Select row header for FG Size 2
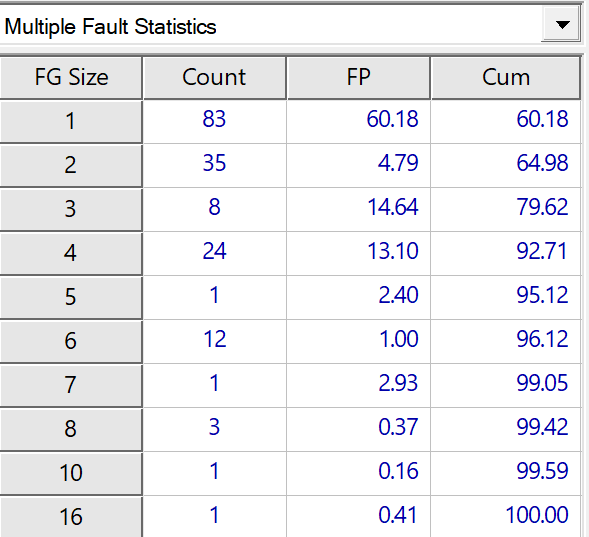This screenshot has height=537, width=589. [71, 166]
